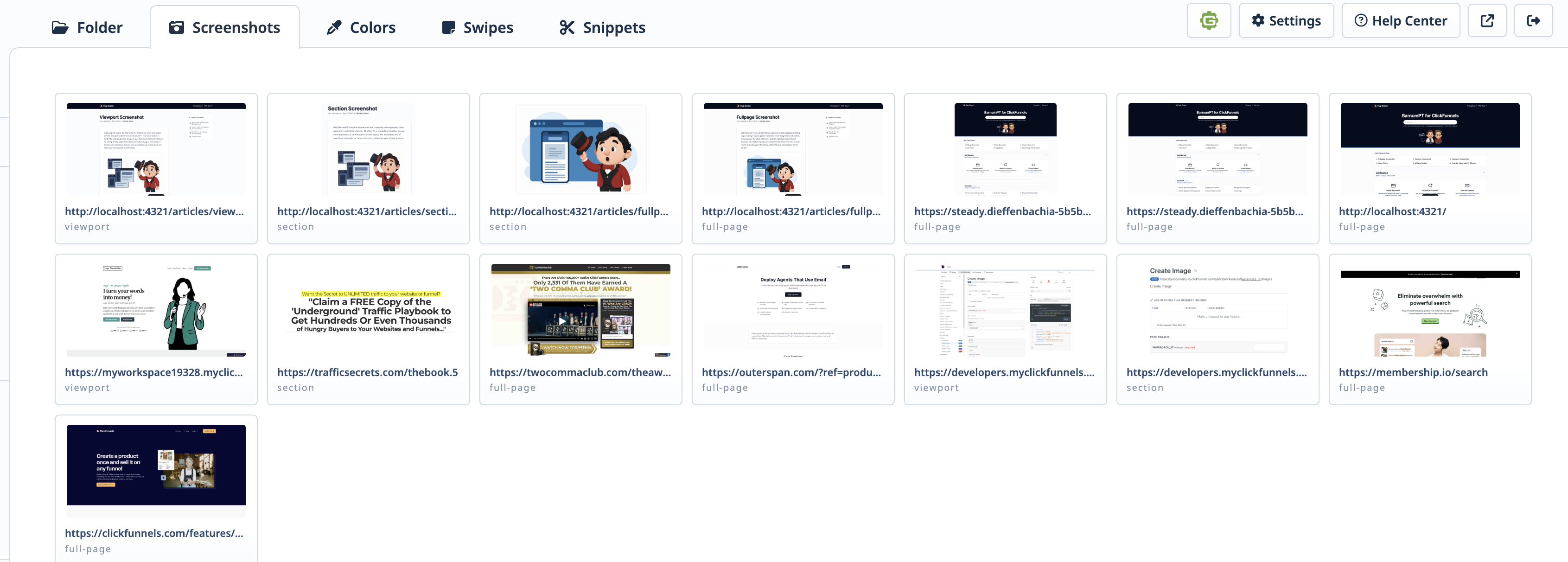The width and height of the screenshot is (1568, 562).
Task: Select the clickfunnels.com features screenshot thumbnail
Action: click(156, 465)
